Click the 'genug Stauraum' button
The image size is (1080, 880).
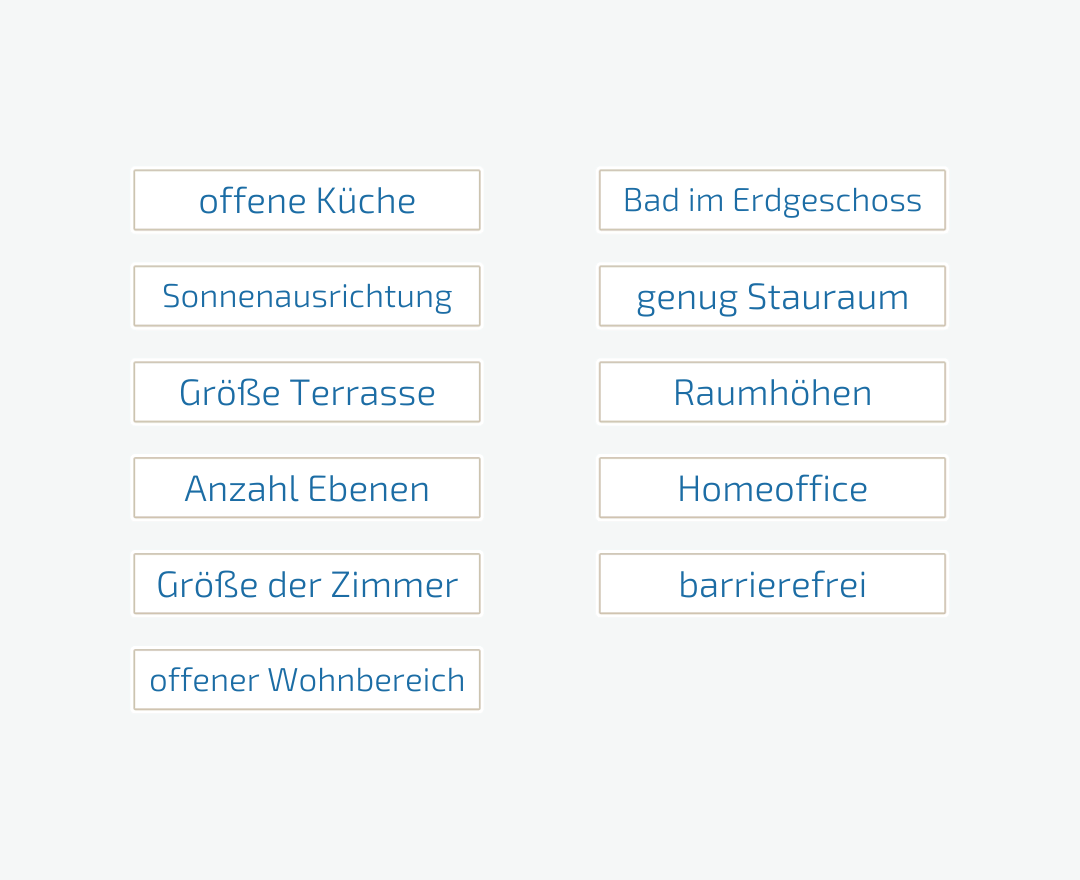click(772, 296)
